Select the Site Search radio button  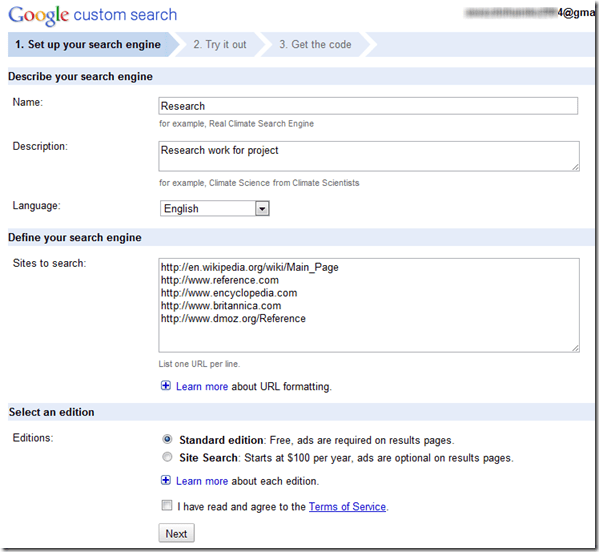167,457
